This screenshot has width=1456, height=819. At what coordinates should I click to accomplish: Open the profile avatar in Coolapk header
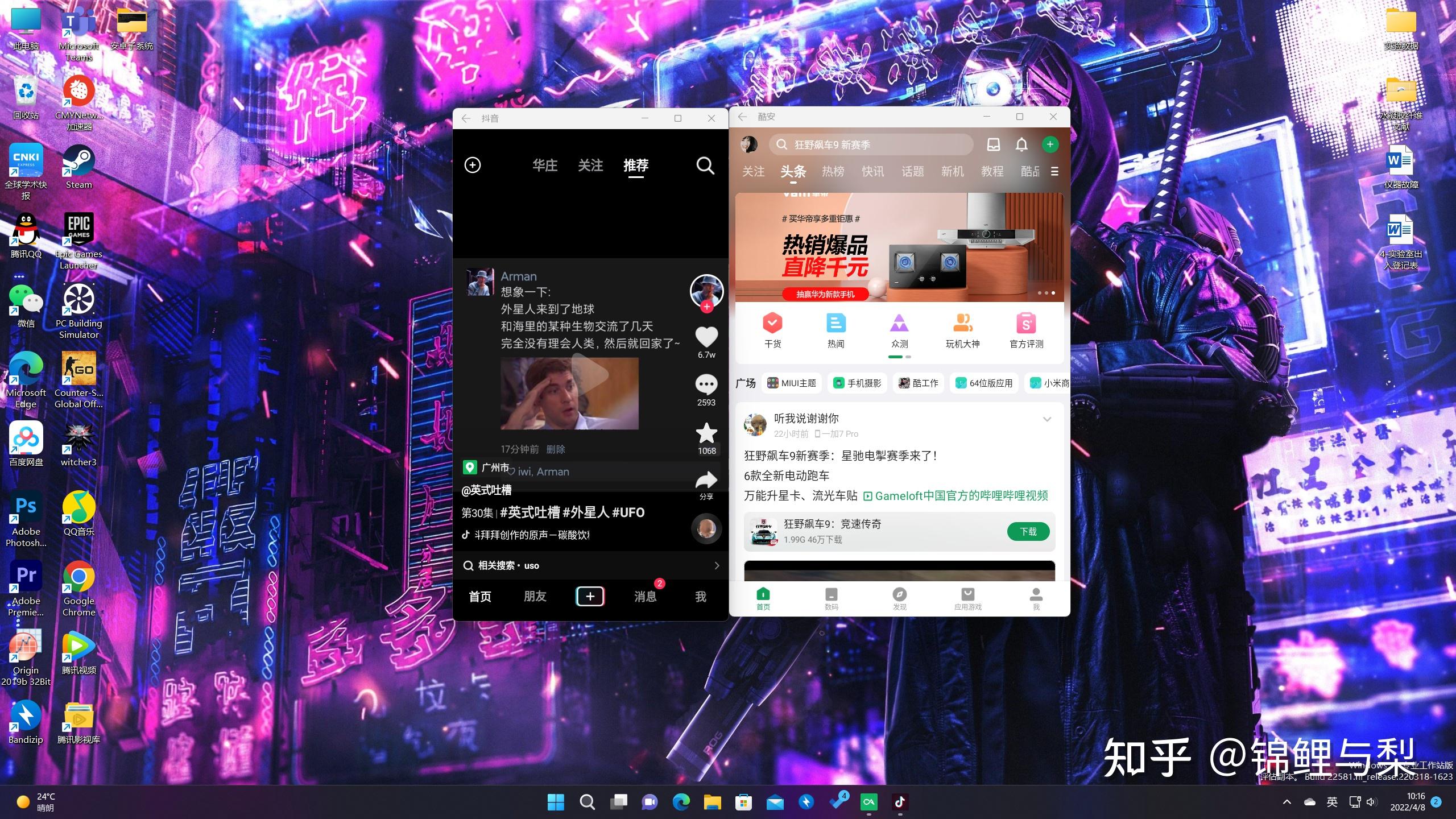749,144
